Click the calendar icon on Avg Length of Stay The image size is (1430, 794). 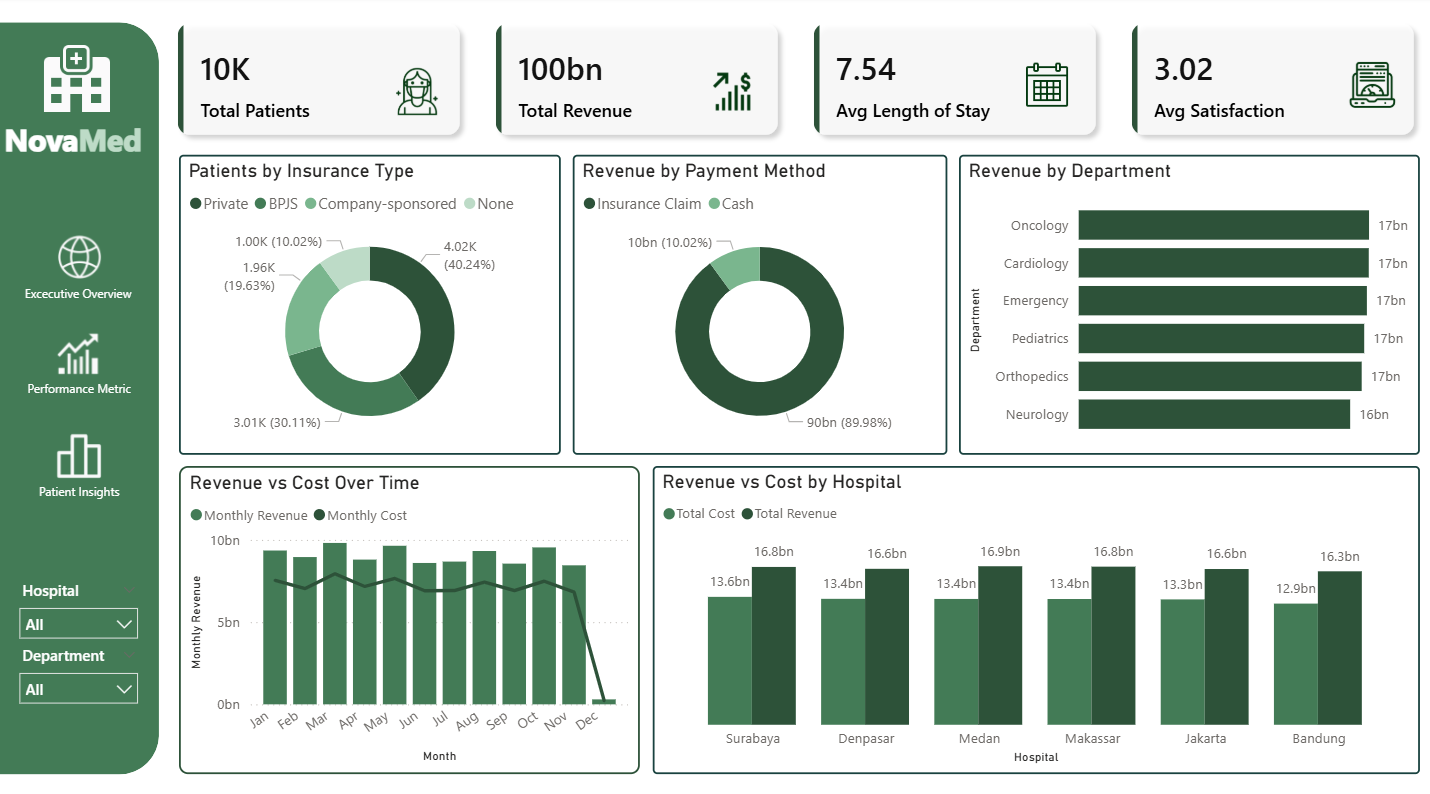click(1048, 85)
